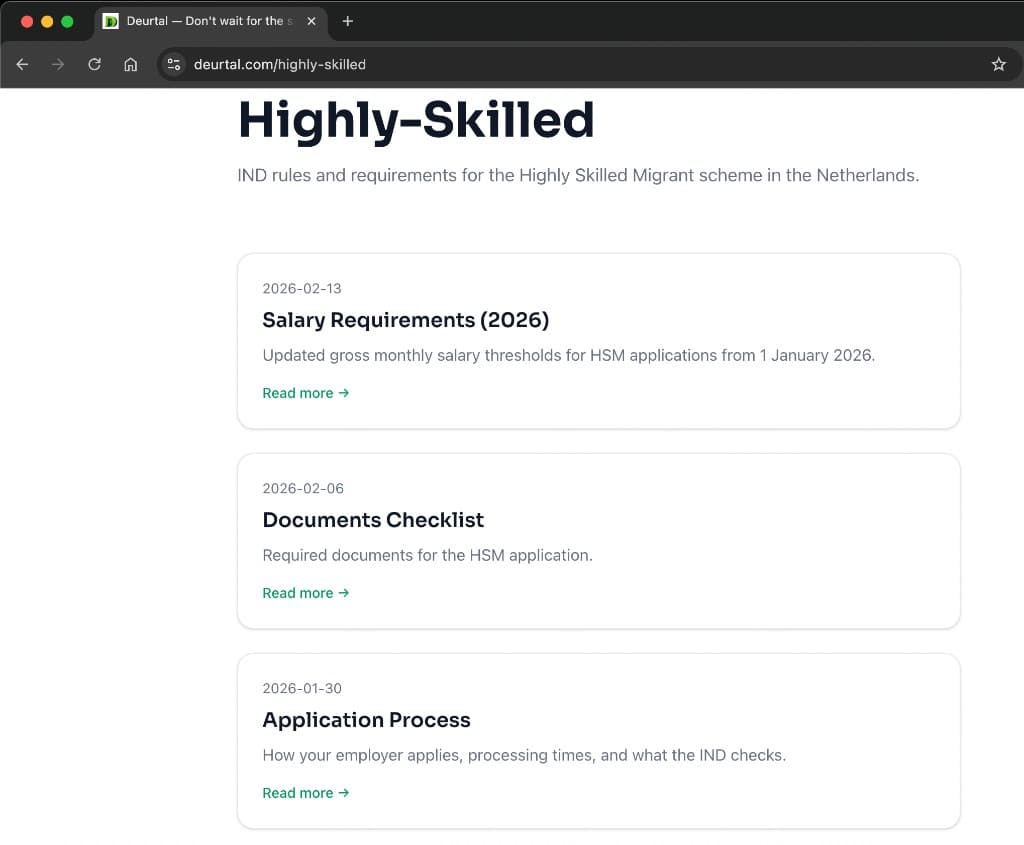
Task: Open a new tab with the plus icon
Action: point(347,21)
